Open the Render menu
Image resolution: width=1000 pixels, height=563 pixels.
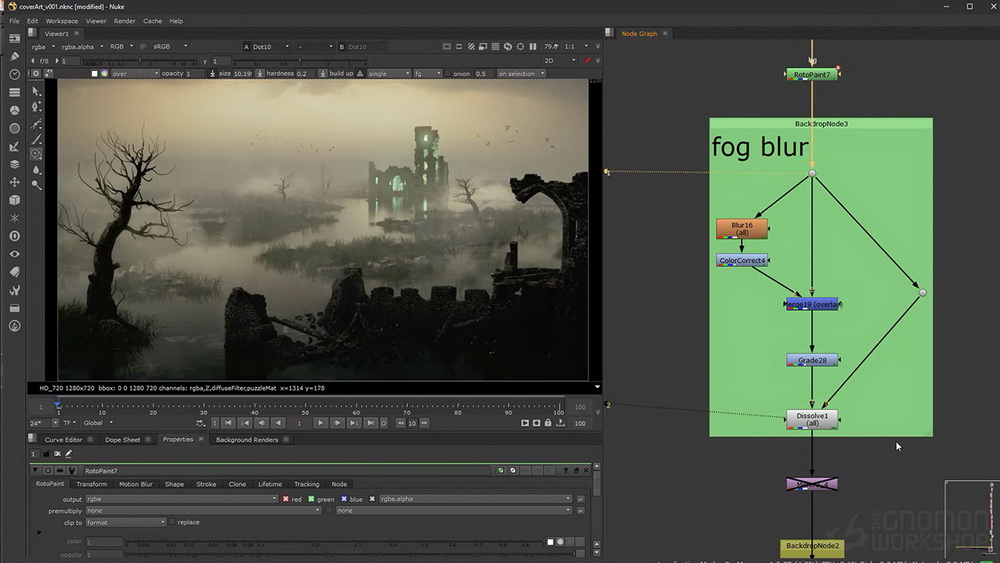124,21
